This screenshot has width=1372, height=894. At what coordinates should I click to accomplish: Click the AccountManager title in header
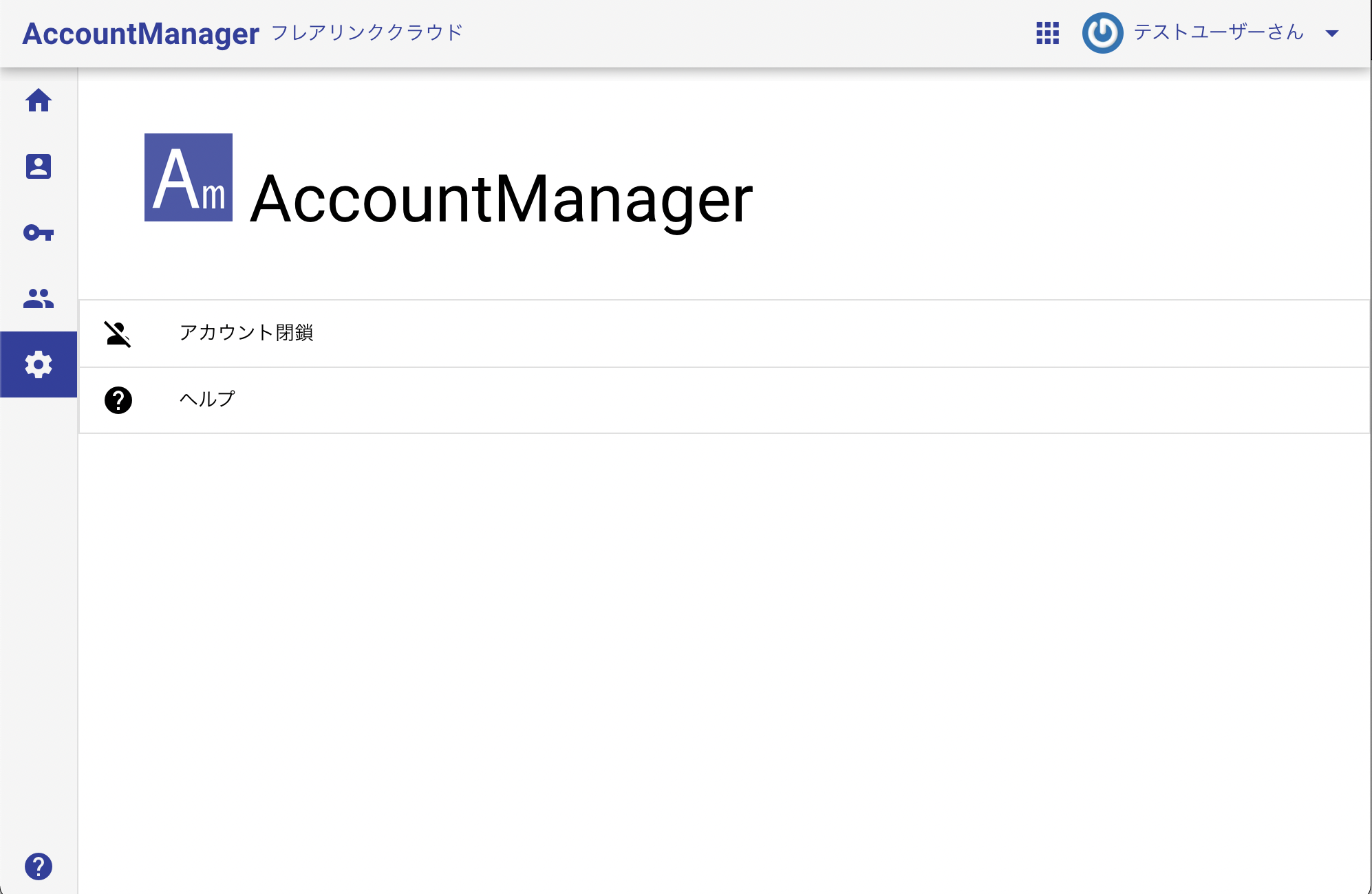[x=140, y=31]
